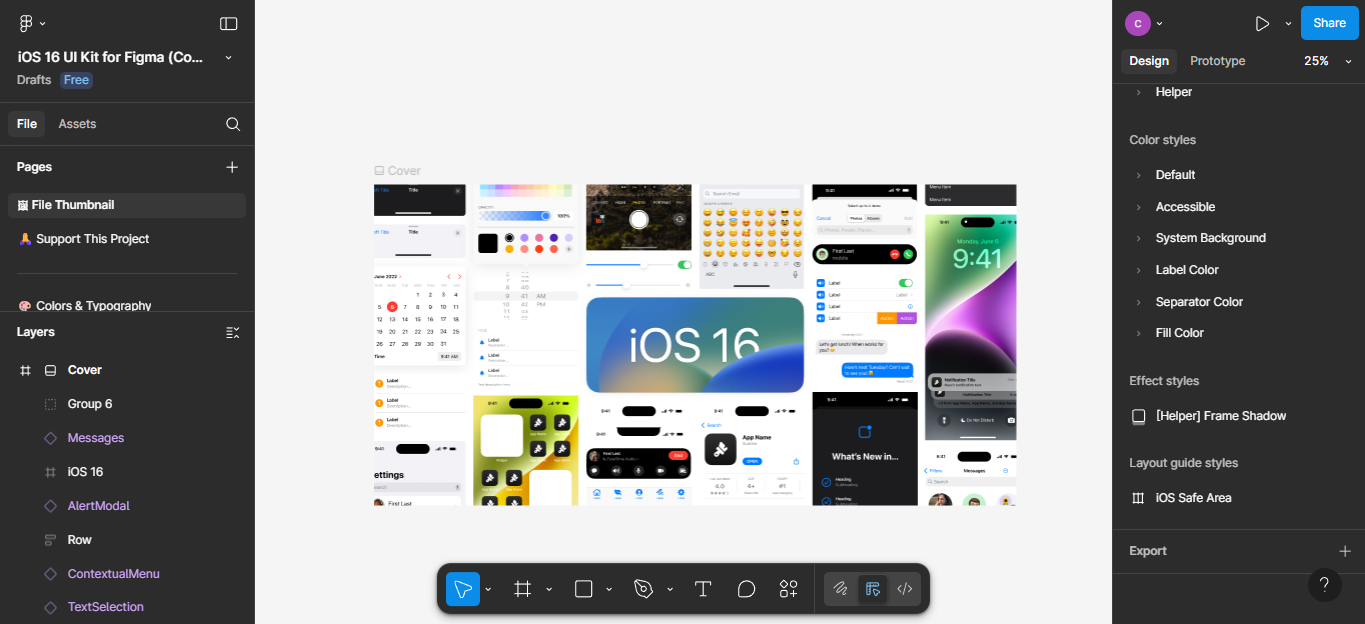Click the Present play icon
The image size is (1365, 624).
[x=1262, y=23]
